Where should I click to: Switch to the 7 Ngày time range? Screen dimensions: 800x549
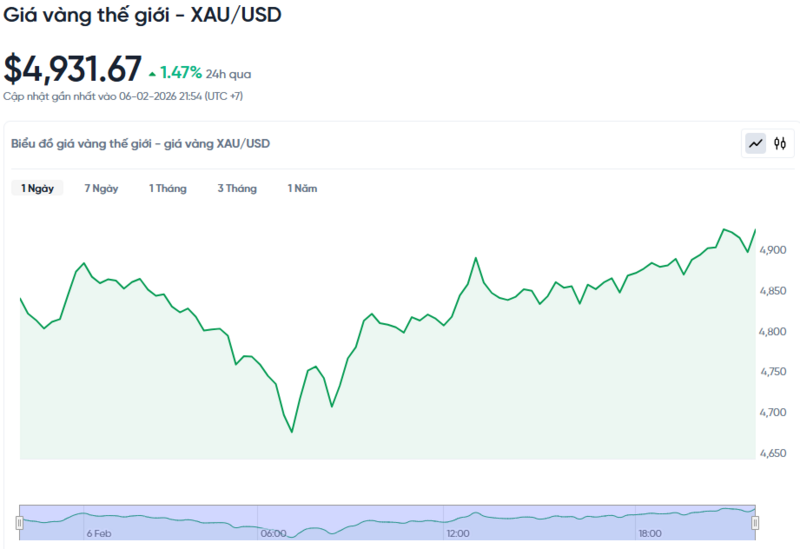point(101,188)
